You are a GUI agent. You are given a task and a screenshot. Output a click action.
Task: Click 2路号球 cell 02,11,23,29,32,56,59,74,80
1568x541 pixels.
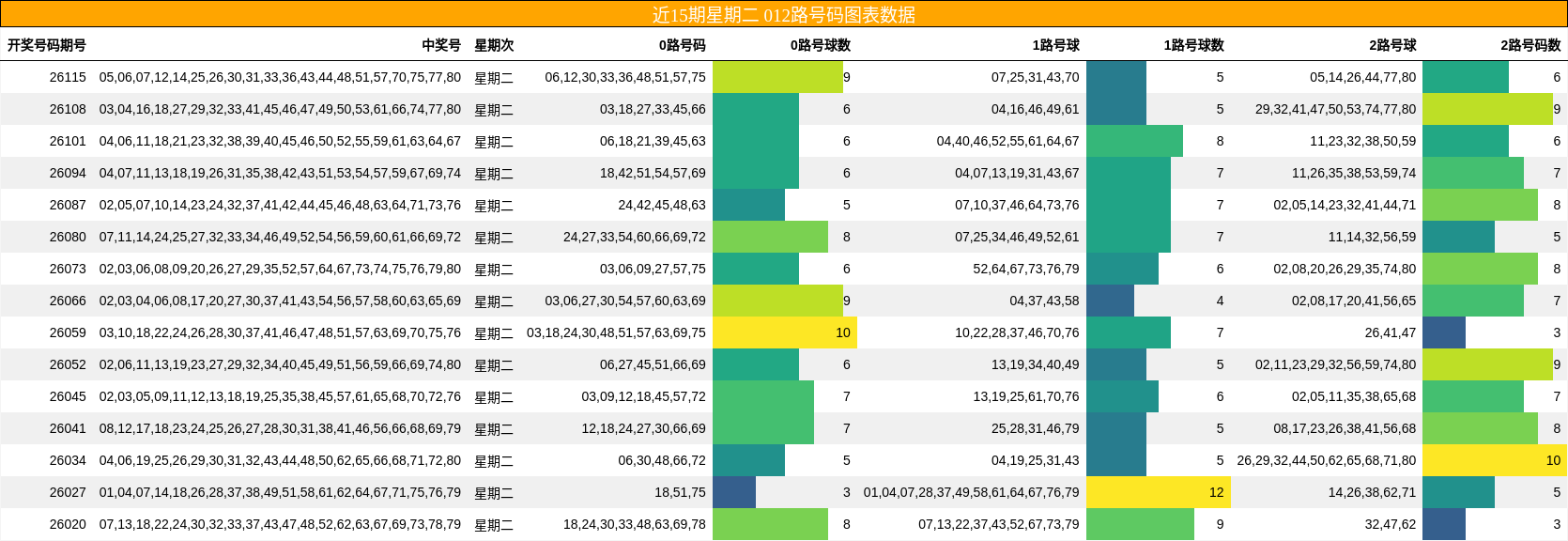point(1336,364)
